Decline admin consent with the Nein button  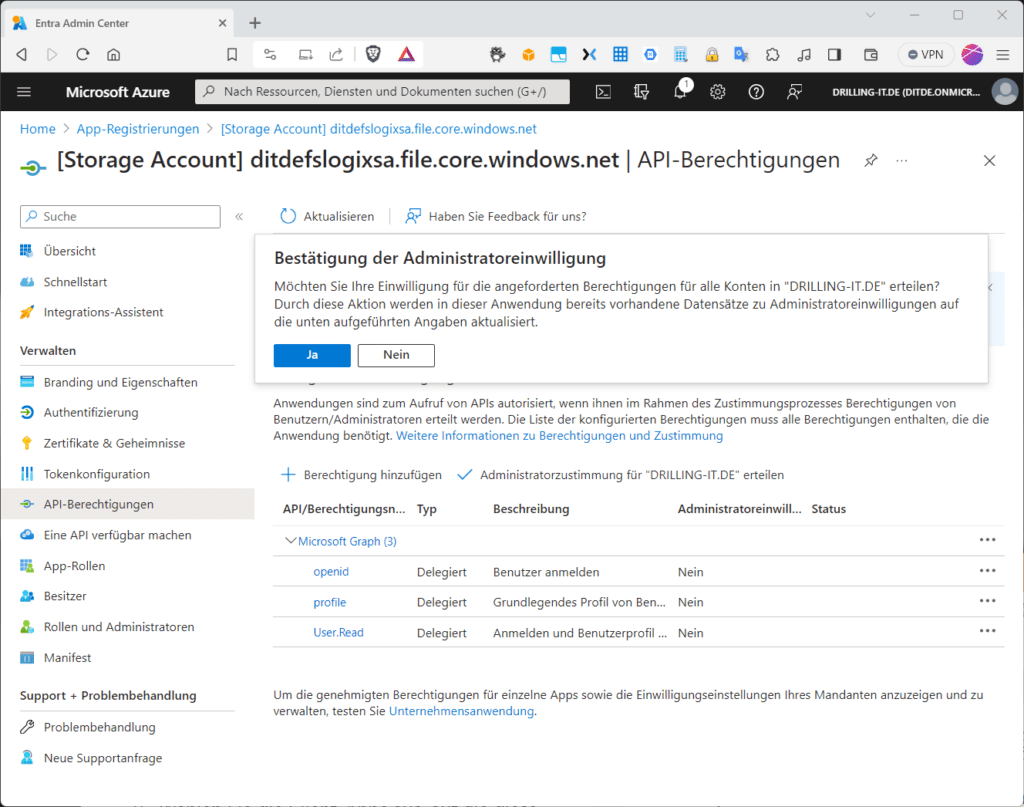(396, 355)
